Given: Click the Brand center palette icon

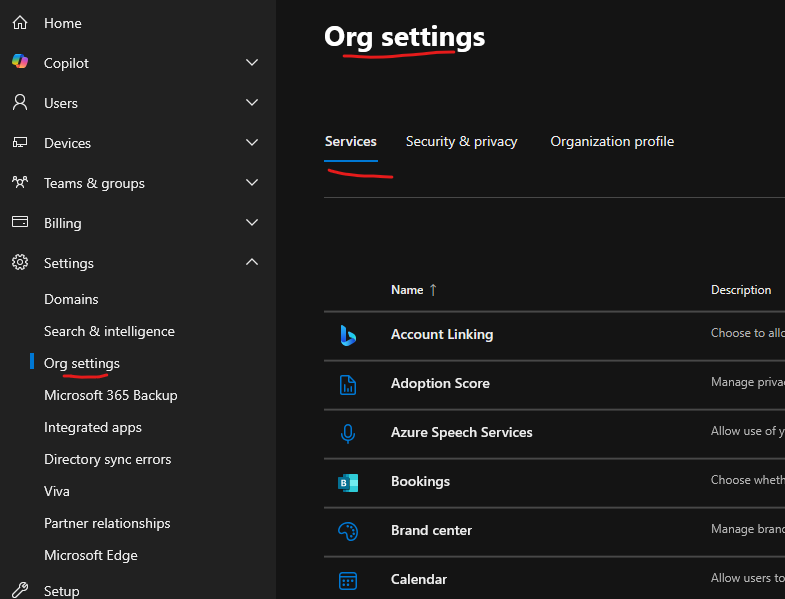Looking at the screenshot, I should pyautogui.click(x=348, y=531).
